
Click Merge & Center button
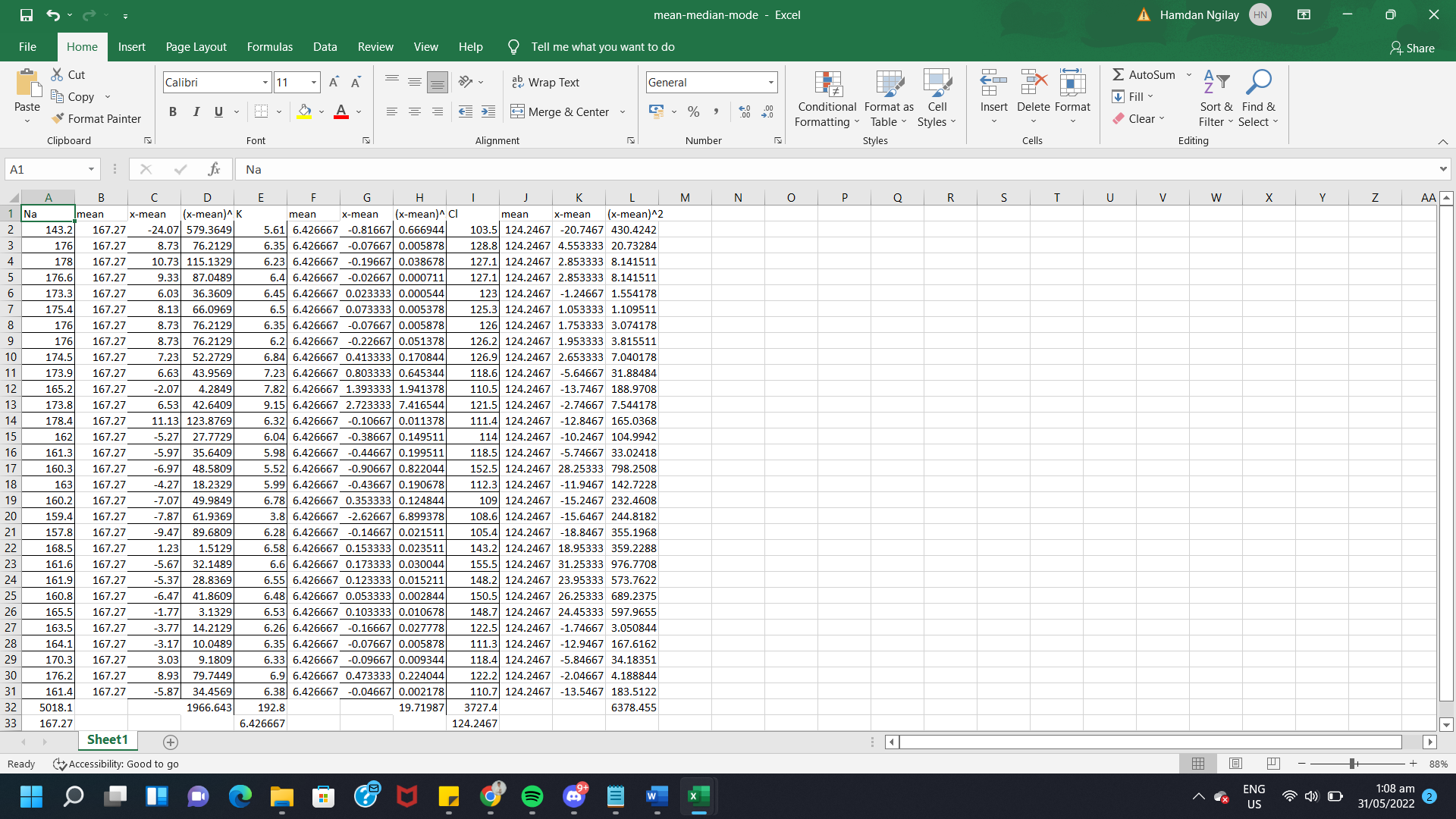[560, 111]
